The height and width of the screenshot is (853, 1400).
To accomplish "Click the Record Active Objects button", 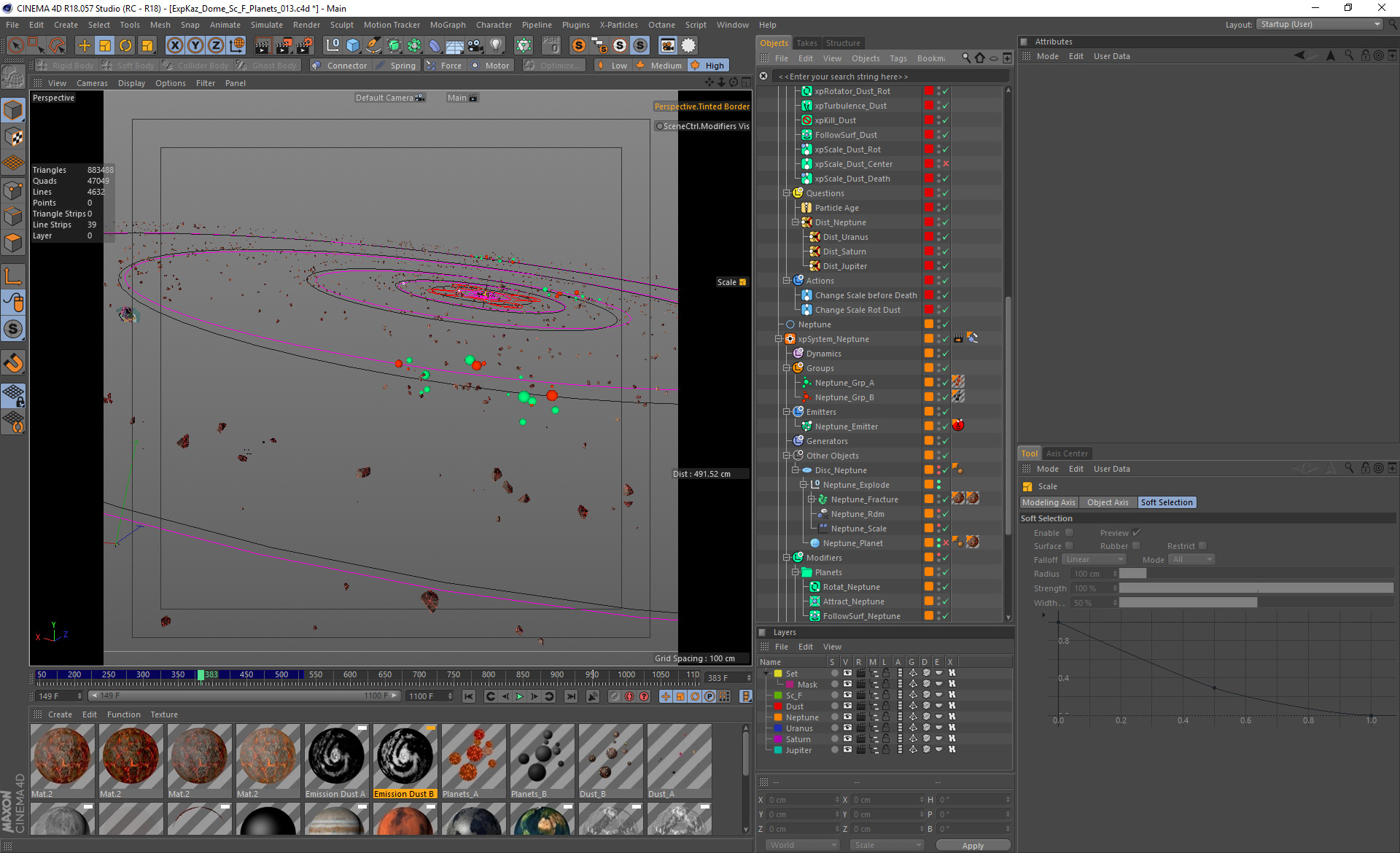I will tap(615, 697).
